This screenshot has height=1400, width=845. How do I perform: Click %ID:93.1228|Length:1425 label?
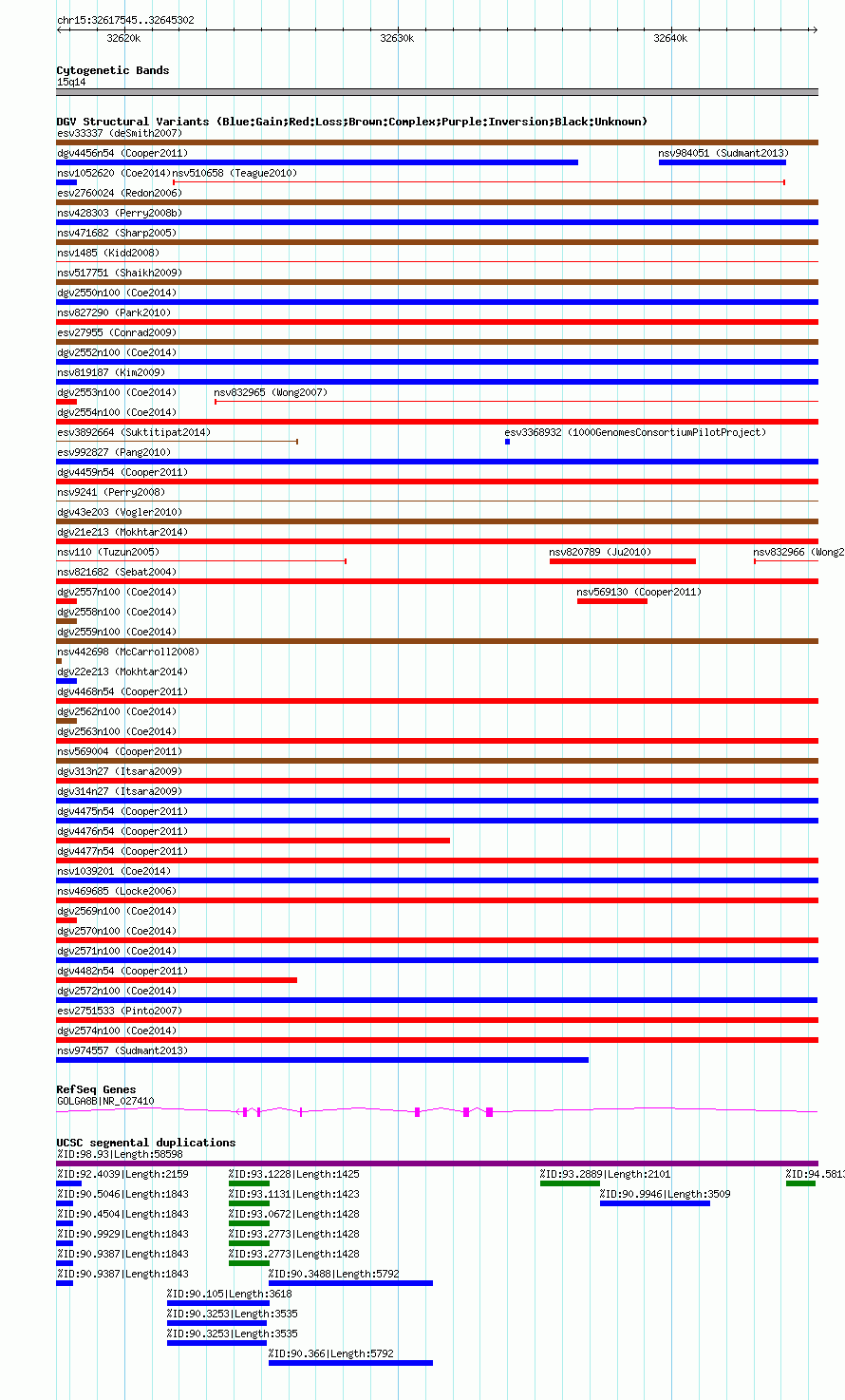294,1174
